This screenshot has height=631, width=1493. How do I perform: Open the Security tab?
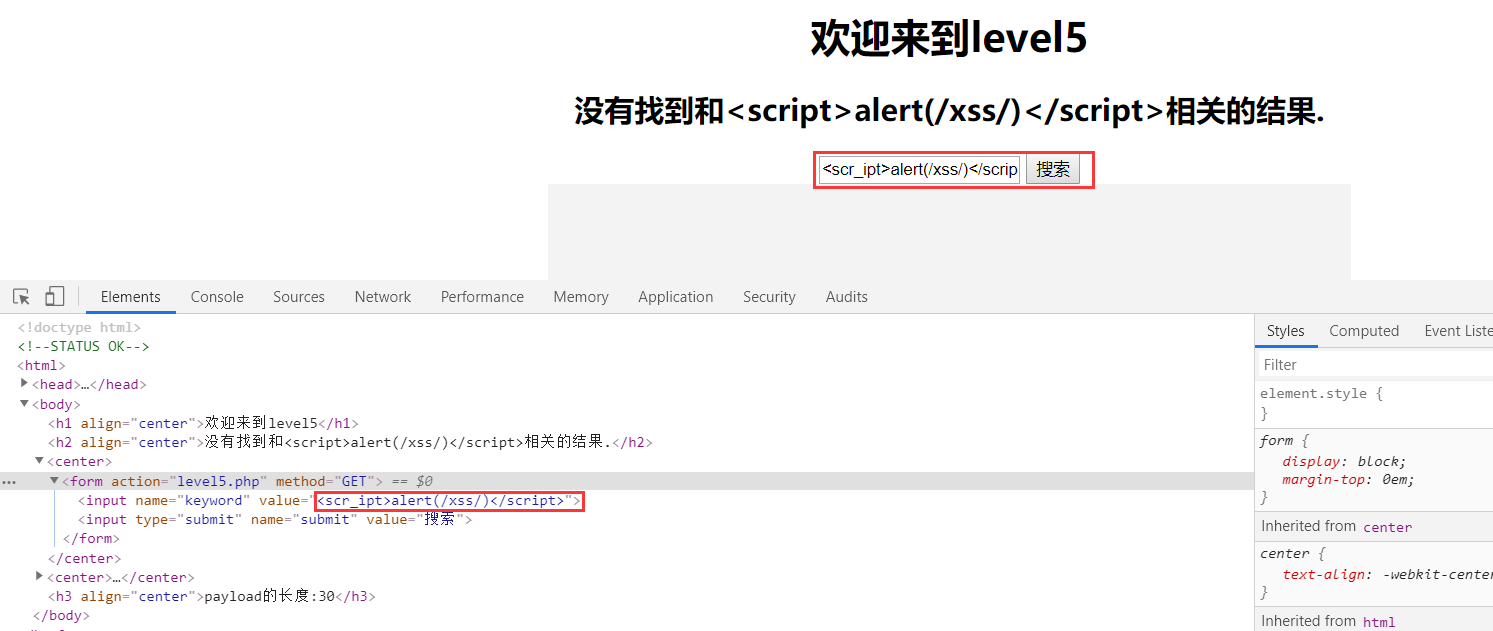pos(769,297)
